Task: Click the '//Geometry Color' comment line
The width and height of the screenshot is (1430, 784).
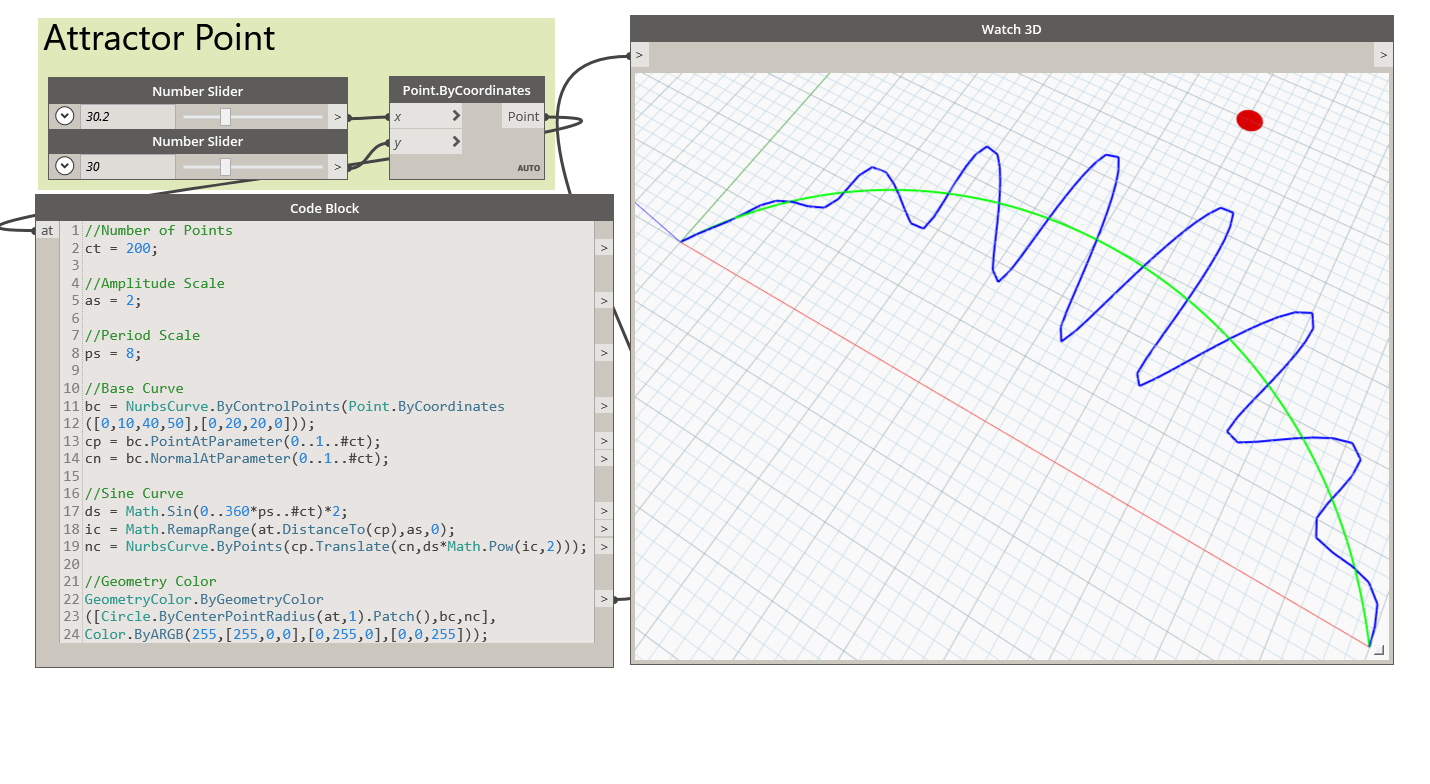Action: (151, 581)
